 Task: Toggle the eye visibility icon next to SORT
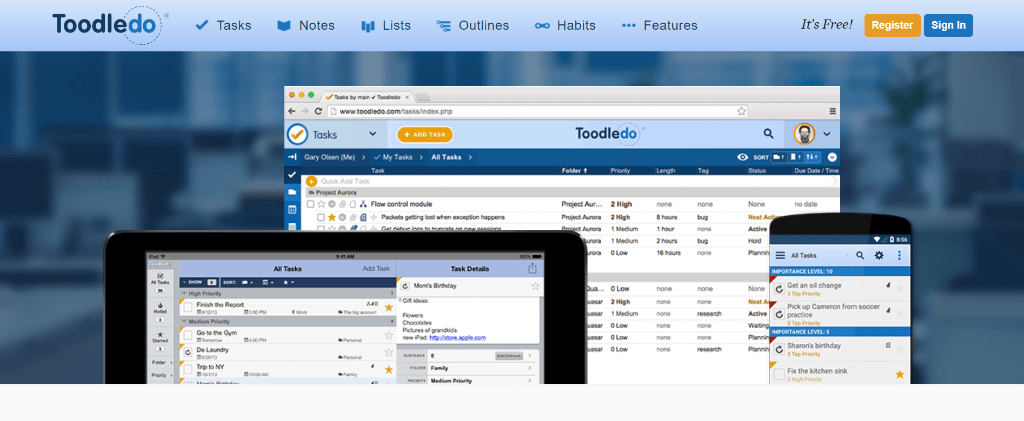[x=743, y=157]
